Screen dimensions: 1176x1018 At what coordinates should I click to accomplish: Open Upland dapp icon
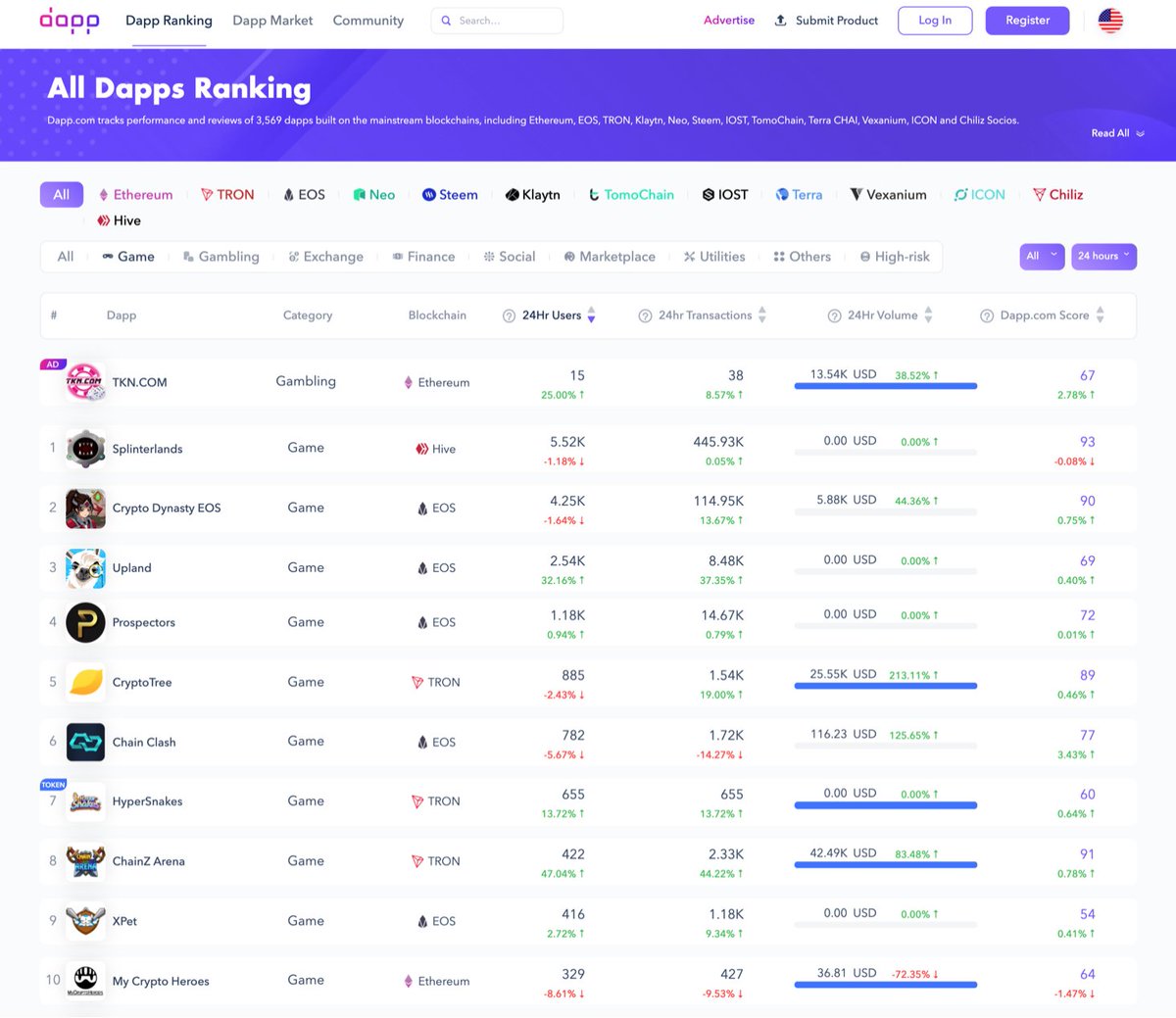coord(85,568)
